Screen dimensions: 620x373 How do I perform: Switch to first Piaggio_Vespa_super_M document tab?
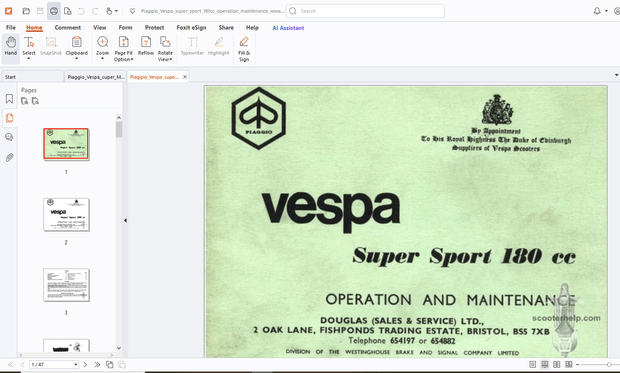coord(96,77)
